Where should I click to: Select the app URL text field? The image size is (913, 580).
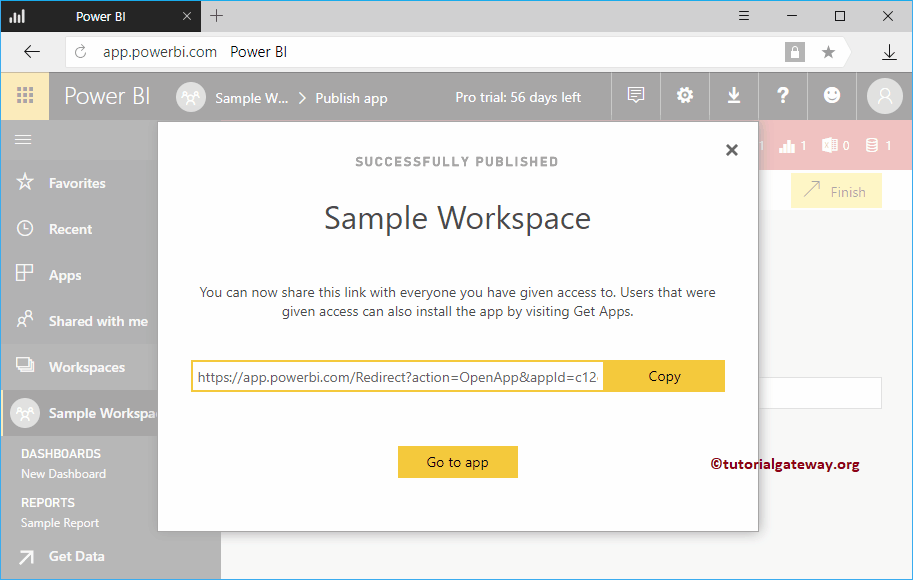(398, 377)
